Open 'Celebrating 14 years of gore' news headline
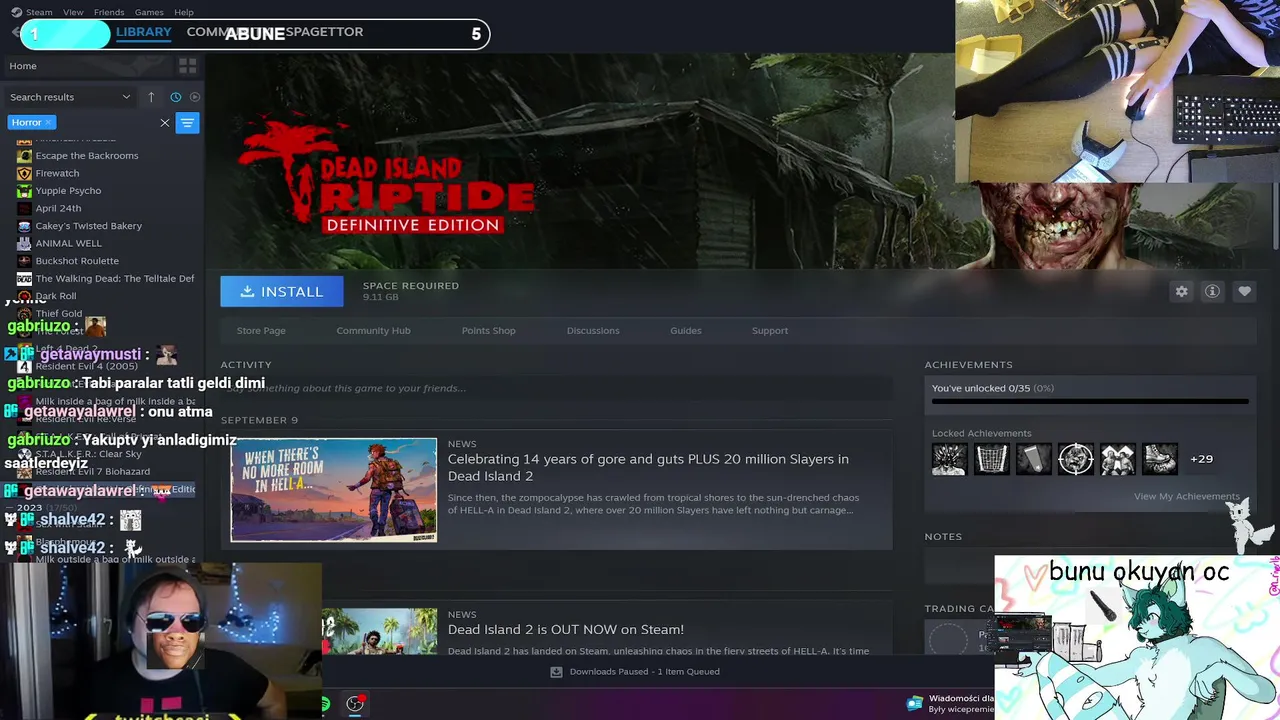Viewport: 1280px width, 720px height. 648,467
